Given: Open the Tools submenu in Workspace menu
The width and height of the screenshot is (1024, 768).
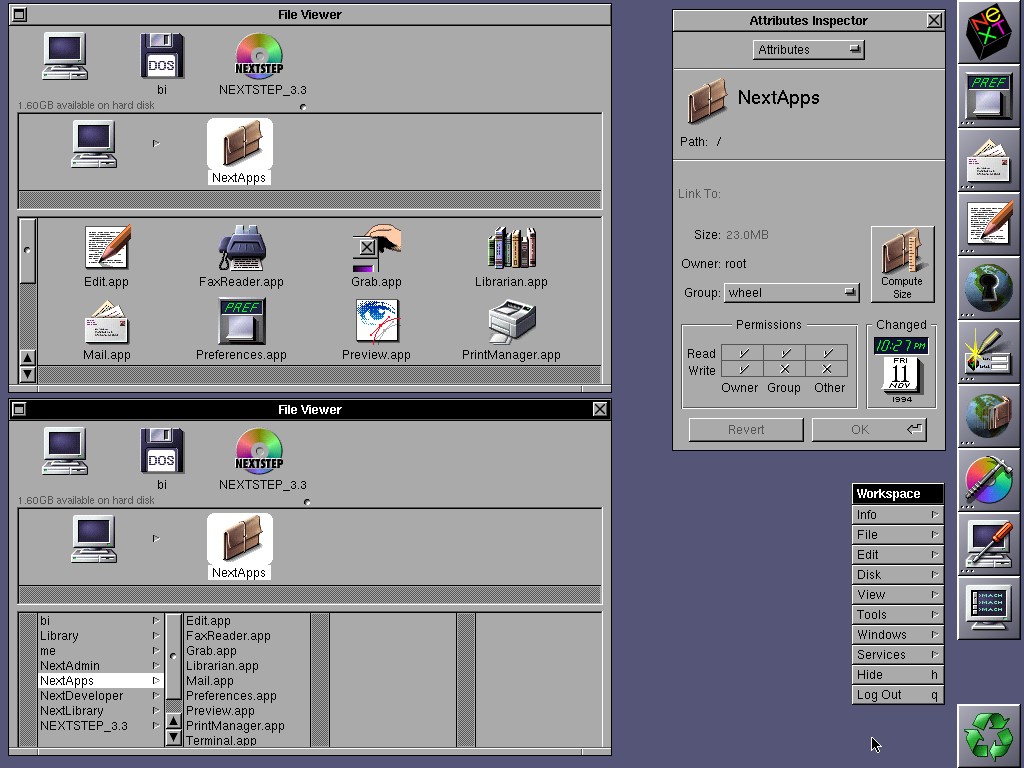Looking at the screenshot, I should 897,615.
